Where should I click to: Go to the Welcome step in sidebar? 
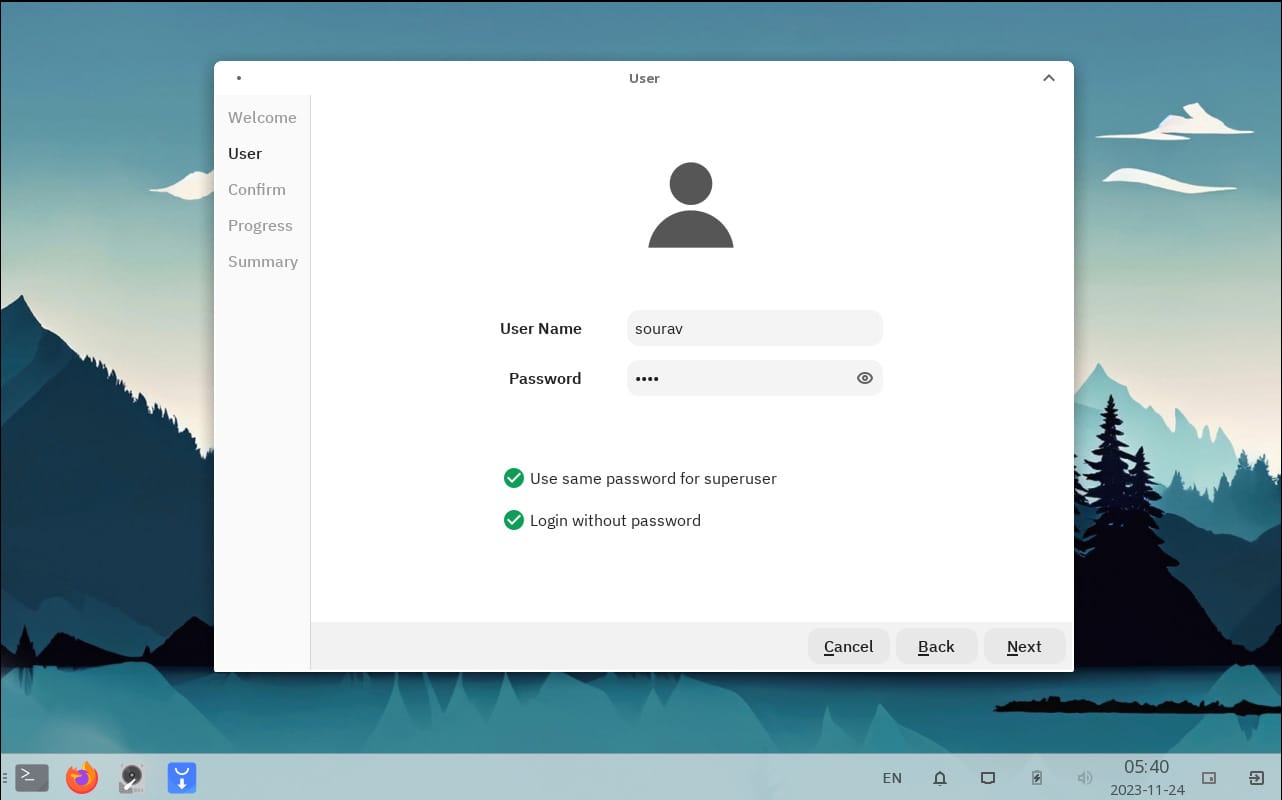pyautogui.click(x=262, y=117)
